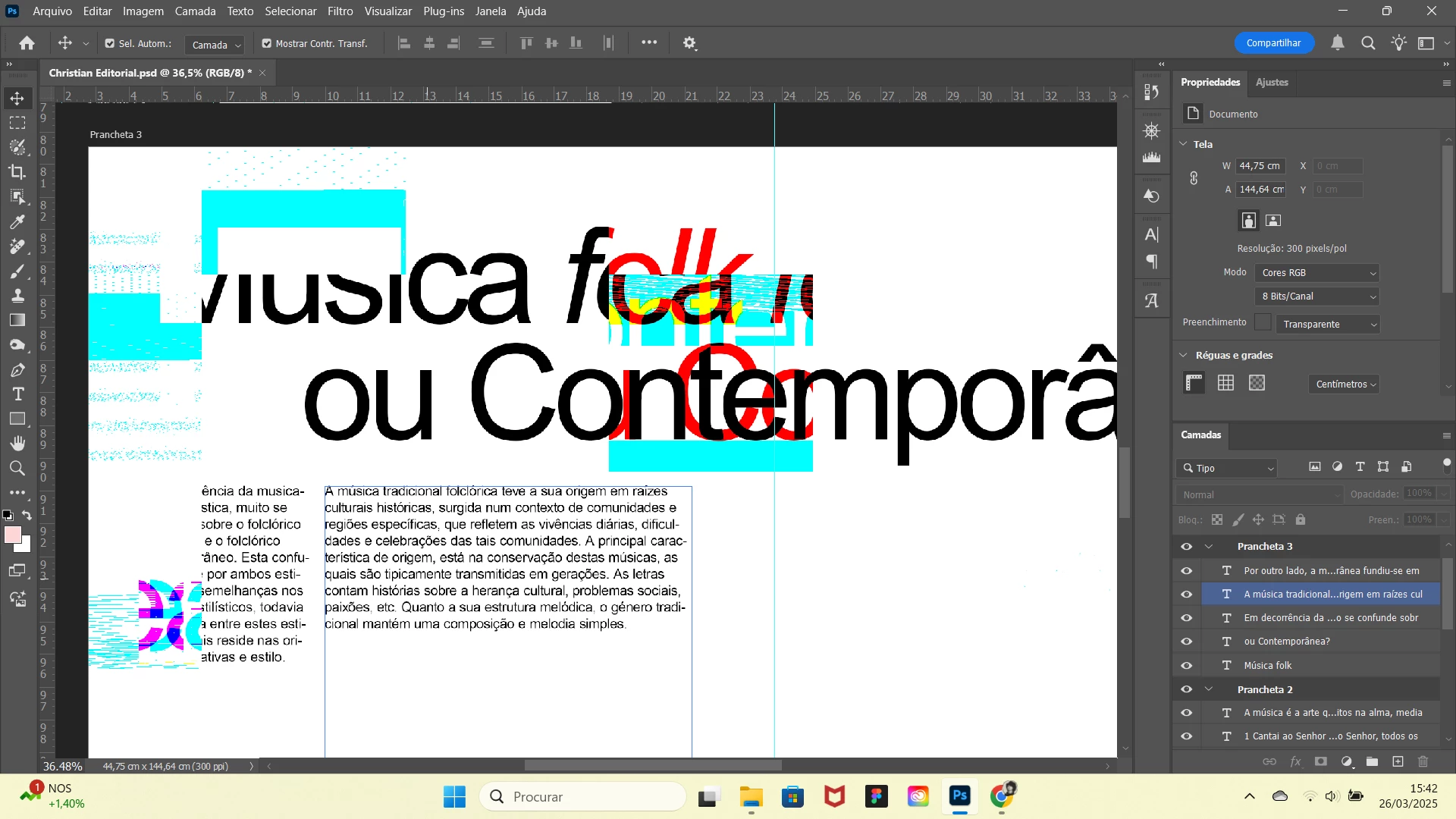Click the delete layer trash icon
Image resolution: width=1456 pixels, height=819 pixels.
coord(1423,761)
